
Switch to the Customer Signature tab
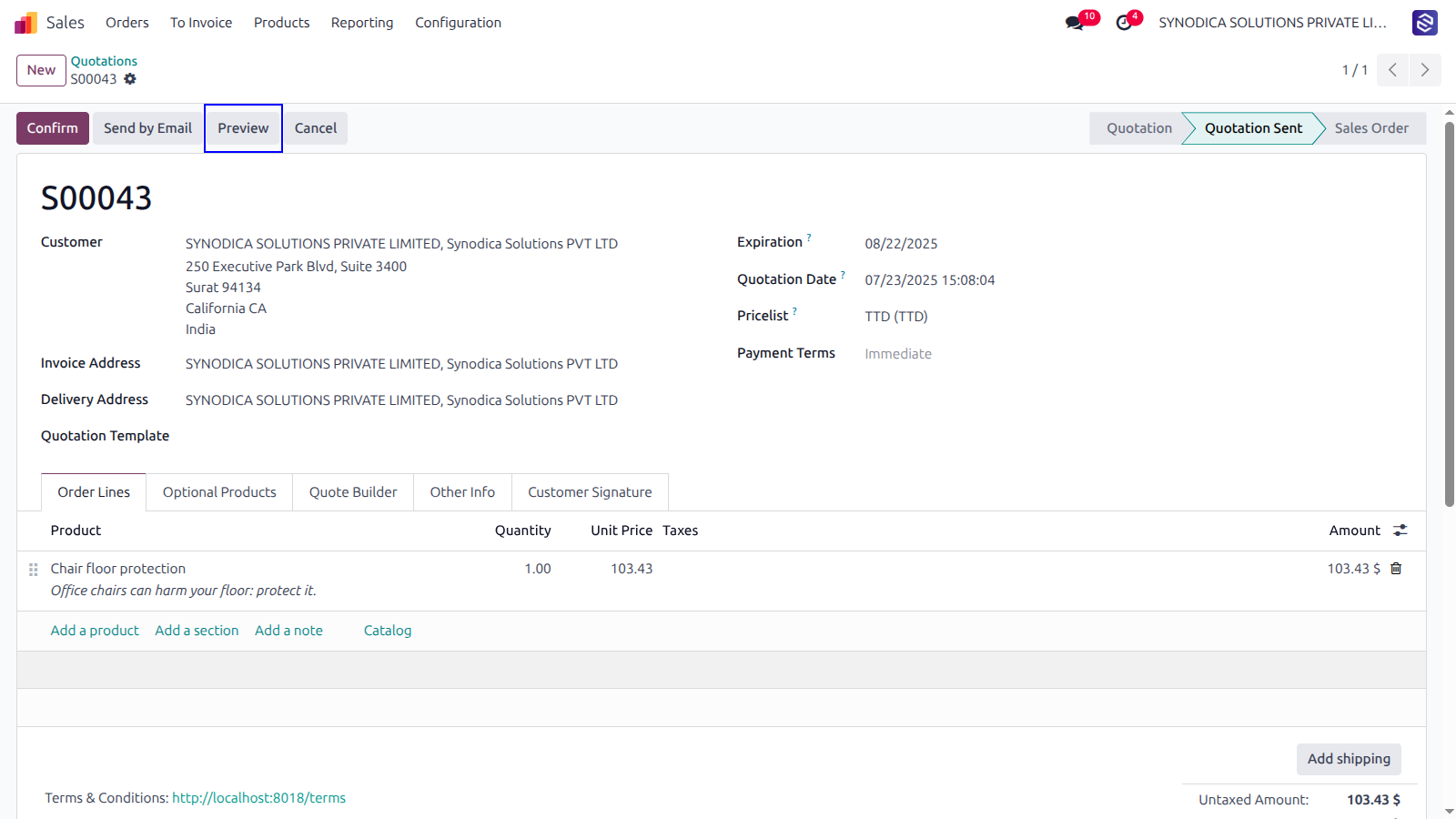590,492
